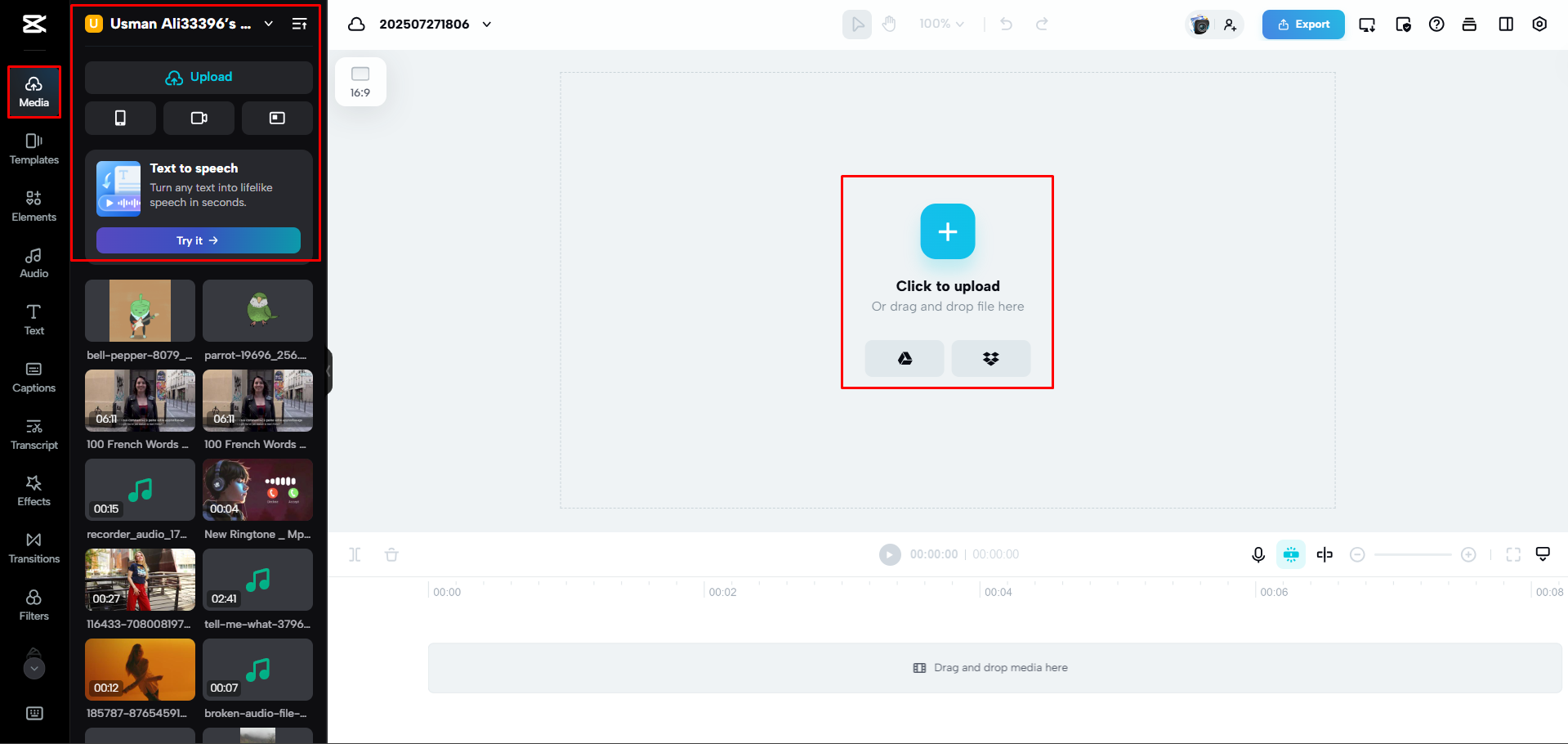
Task: Select the pointer selection tool
Action: click(x=857, y=25)
